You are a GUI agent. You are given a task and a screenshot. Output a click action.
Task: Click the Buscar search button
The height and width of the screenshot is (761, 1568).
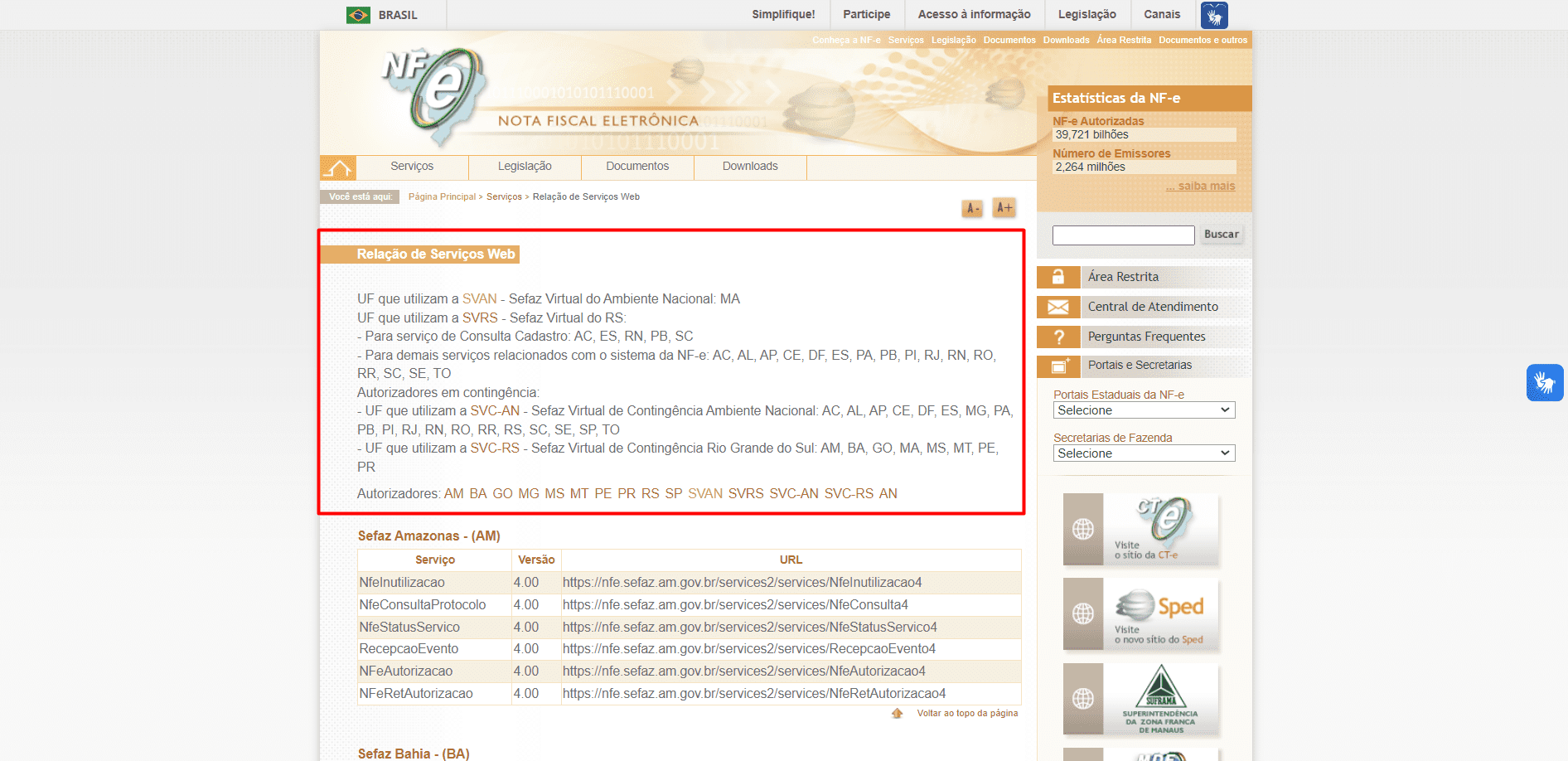pos(1222,235)
